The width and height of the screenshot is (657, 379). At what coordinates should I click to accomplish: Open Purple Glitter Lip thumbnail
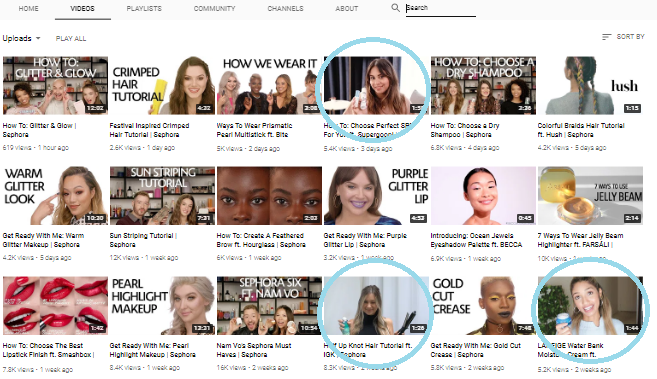click(376, 196)
